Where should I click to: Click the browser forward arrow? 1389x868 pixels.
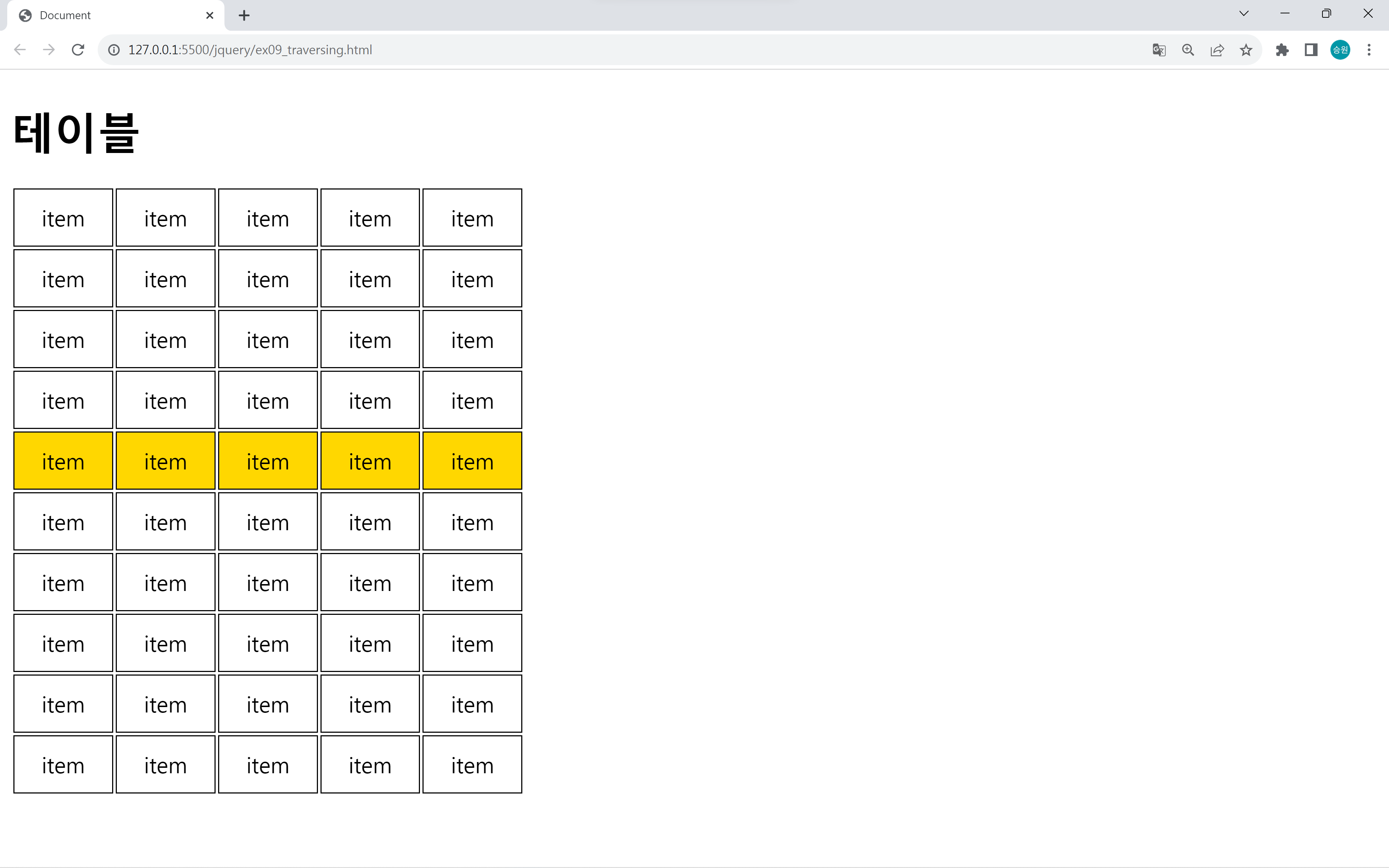(49, 50)
